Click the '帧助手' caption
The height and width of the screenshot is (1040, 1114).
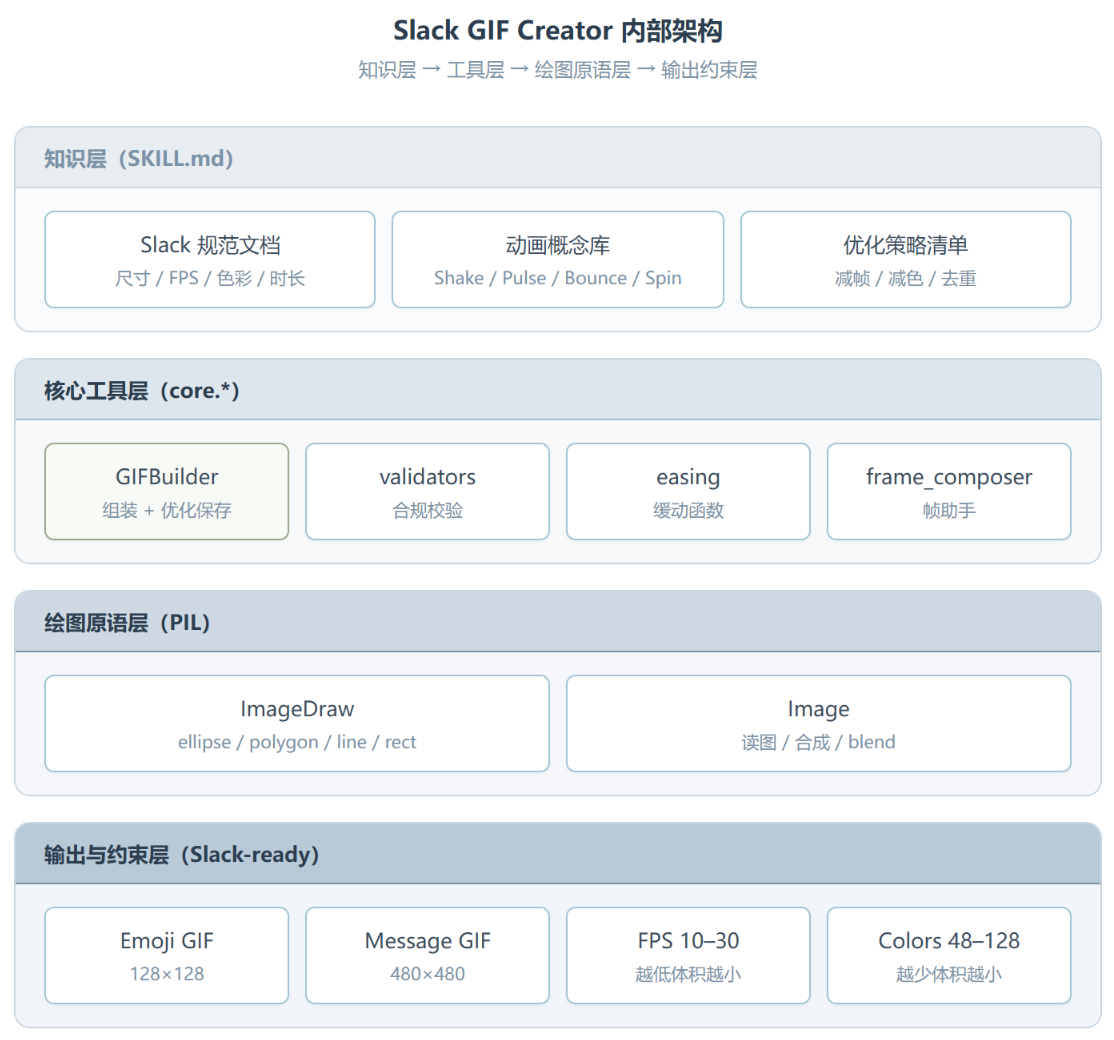pyautogui.click(x=949, y=511)
